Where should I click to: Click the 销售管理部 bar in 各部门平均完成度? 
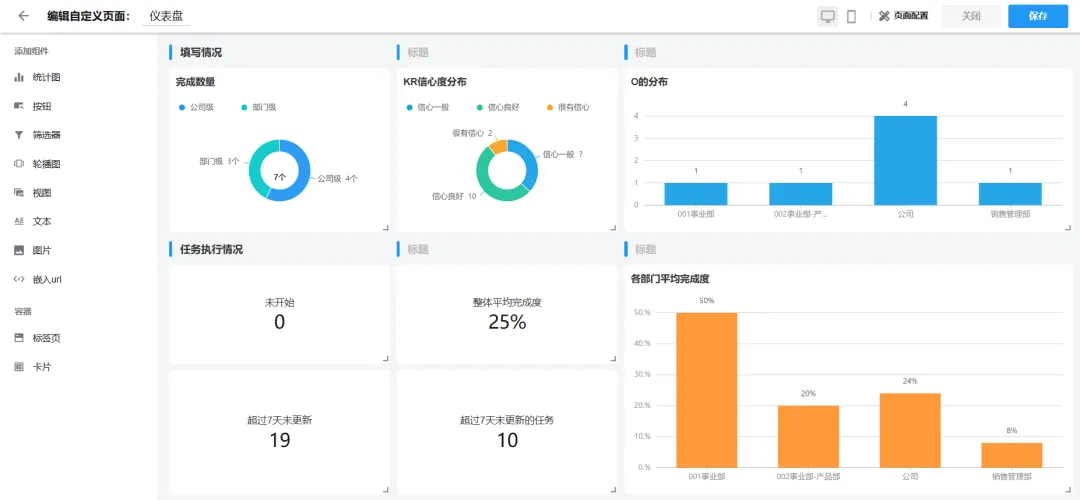tap(1012, 455)
